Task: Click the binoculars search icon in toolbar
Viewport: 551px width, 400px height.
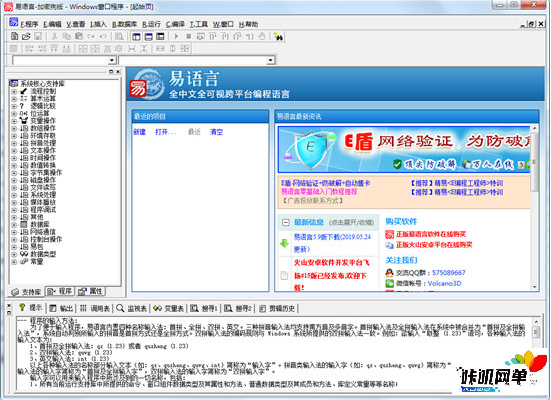Action: pyautogui.click(x=279, y=36)
